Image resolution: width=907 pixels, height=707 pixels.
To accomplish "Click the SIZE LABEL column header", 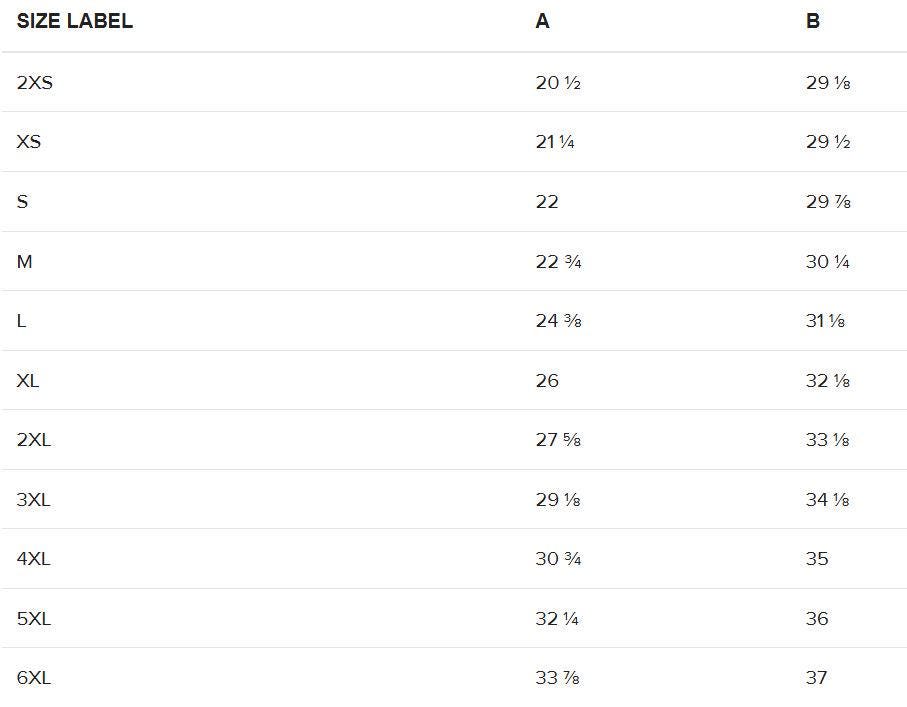I will coord(74,21).
